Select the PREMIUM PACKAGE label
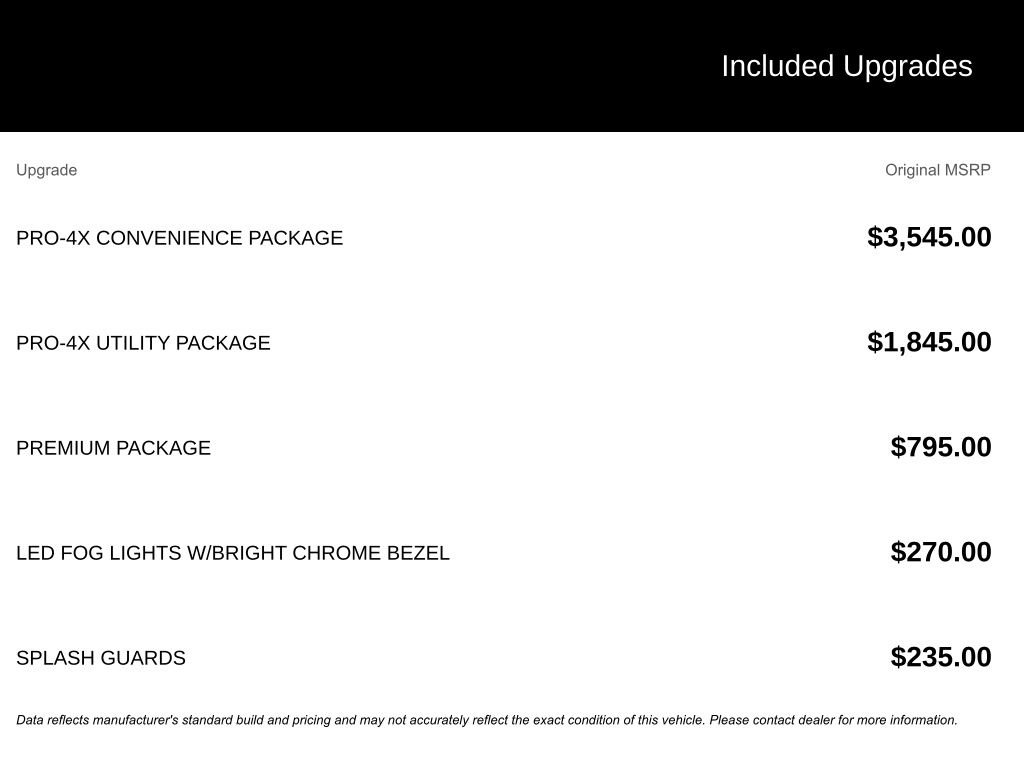 113,448
